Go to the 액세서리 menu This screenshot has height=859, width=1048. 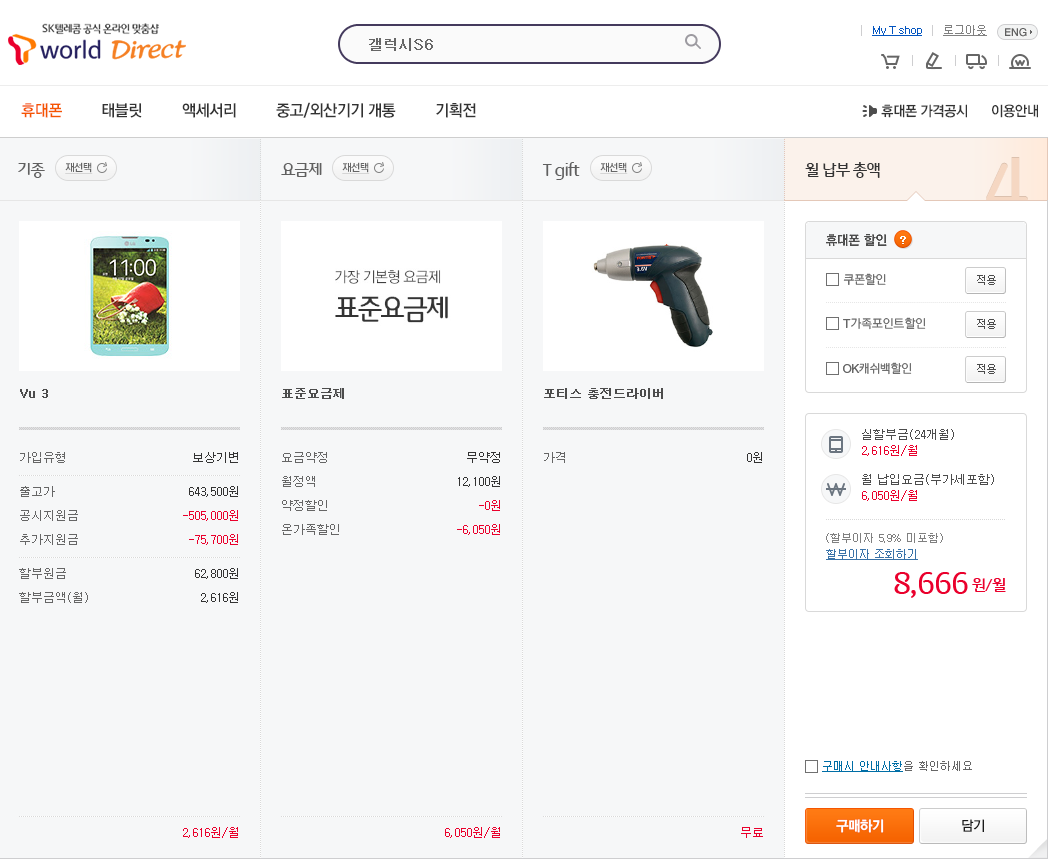point(209,111)
